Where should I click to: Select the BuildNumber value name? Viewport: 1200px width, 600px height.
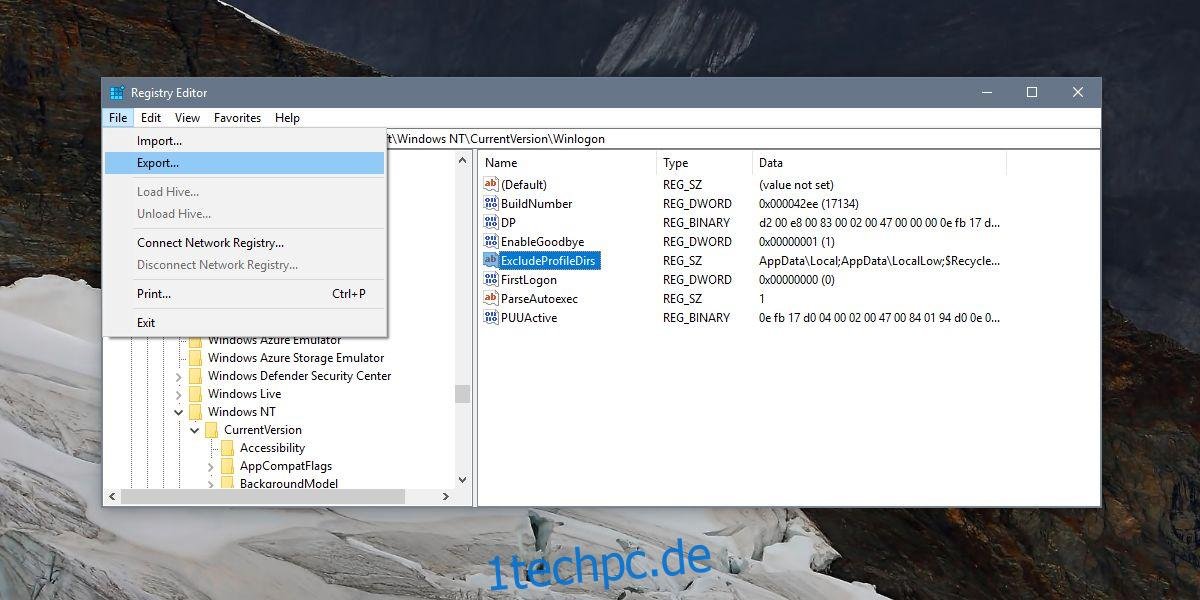536,203
